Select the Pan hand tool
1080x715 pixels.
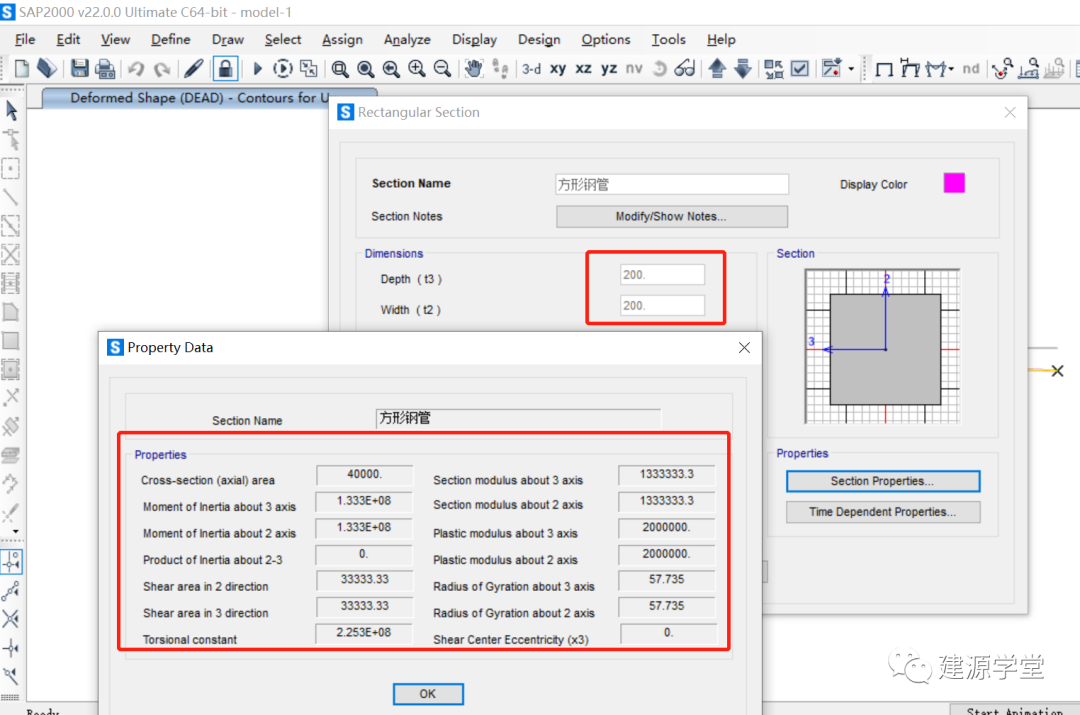click(x=473, y=69)
